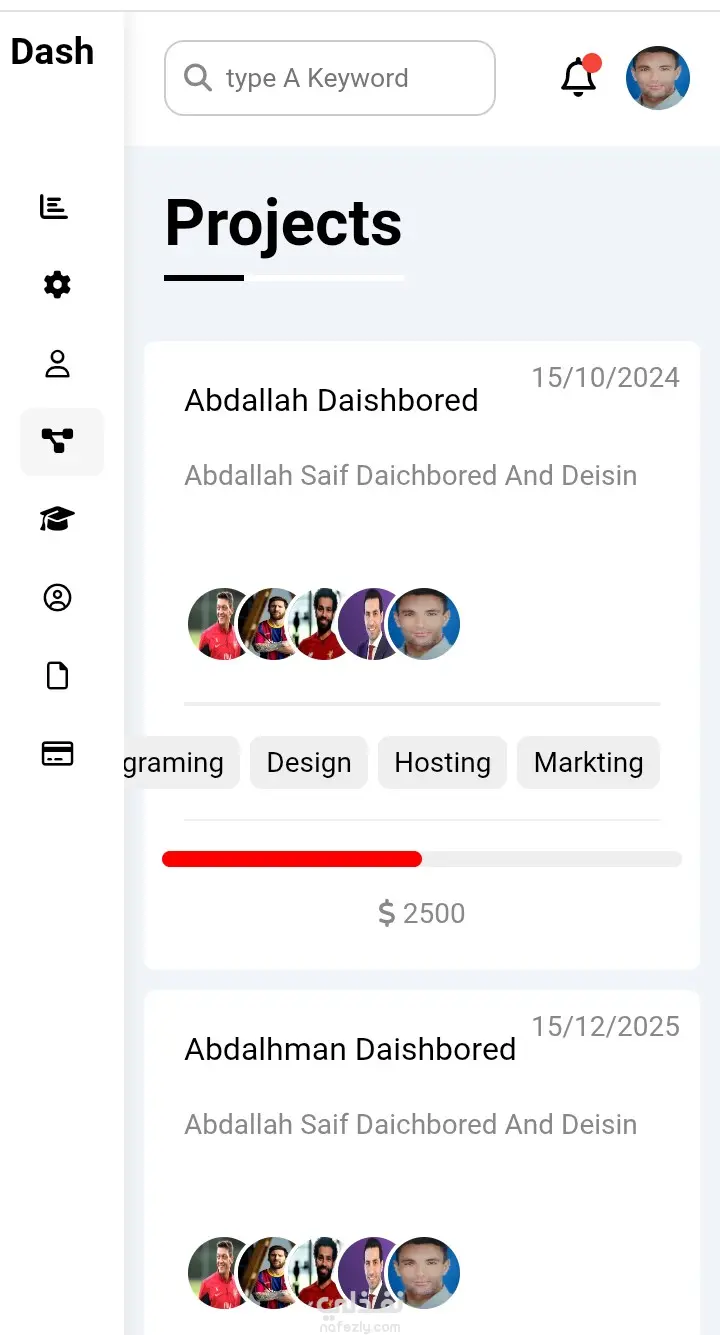Select the projects diagram icon in sidebar
Image resolution: width=720 pixels, height=1335 pixels.
pos(57,441)
